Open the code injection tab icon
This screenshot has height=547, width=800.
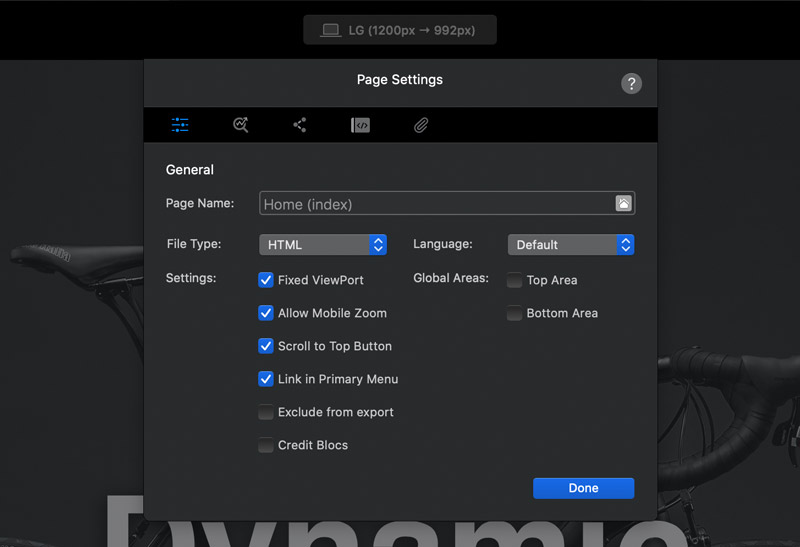[x=360, y=125]
